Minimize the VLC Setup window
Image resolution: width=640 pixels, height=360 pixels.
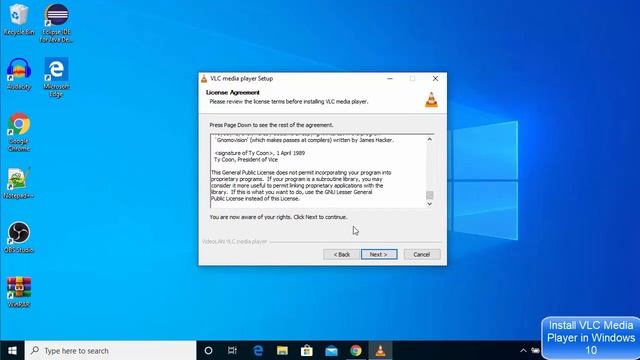click(390, 78)
